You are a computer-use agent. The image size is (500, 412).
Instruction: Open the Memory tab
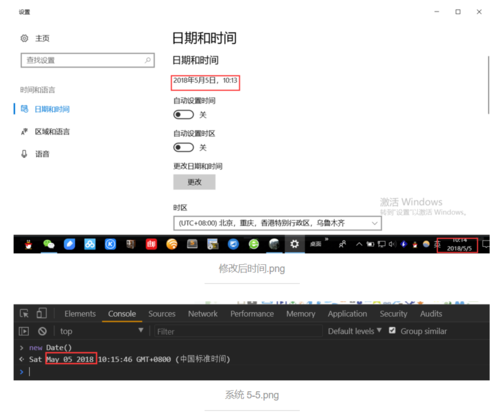(x=301, y=314)
